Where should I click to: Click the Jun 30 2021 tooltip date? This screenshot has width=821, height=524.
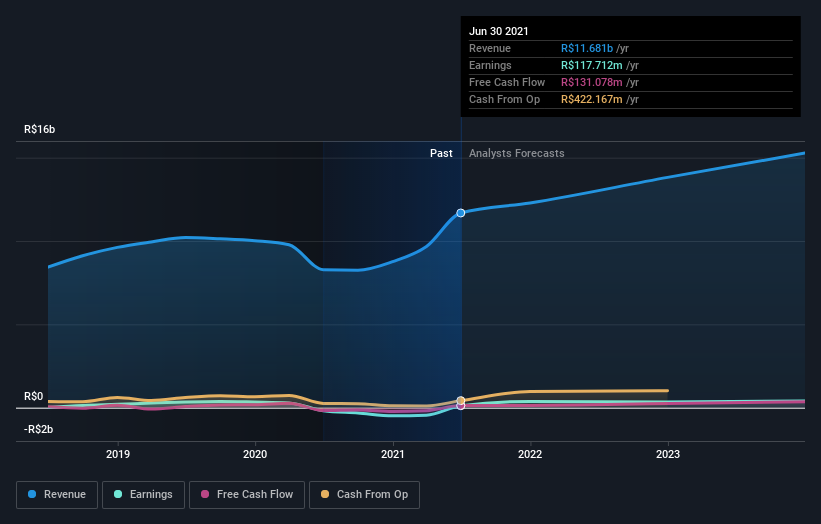click(498, 31)
